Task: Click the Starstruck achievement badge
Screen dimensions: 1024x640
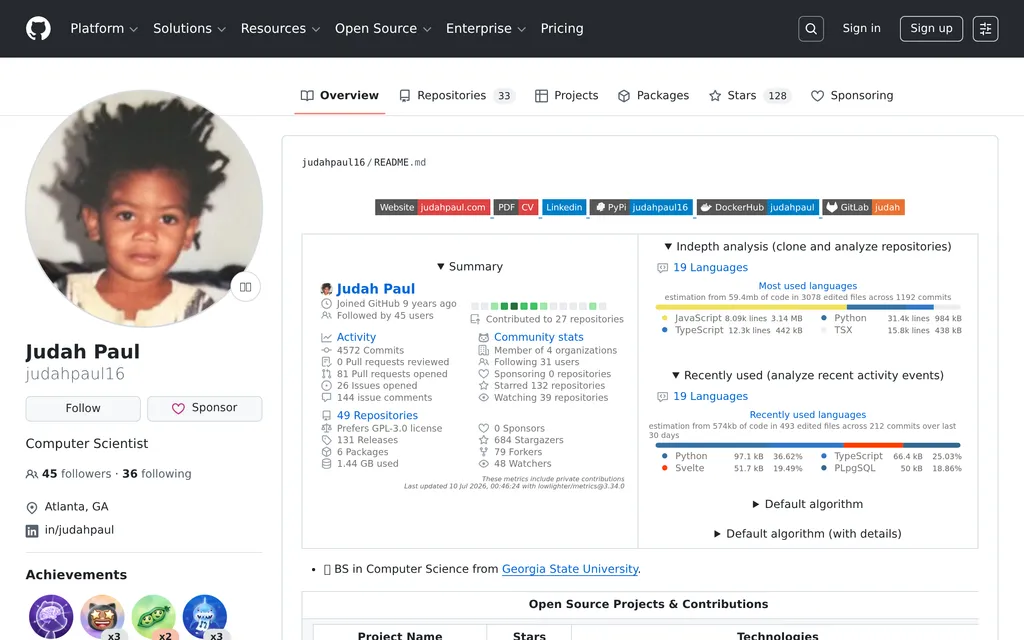Action: tap(102, 616)
